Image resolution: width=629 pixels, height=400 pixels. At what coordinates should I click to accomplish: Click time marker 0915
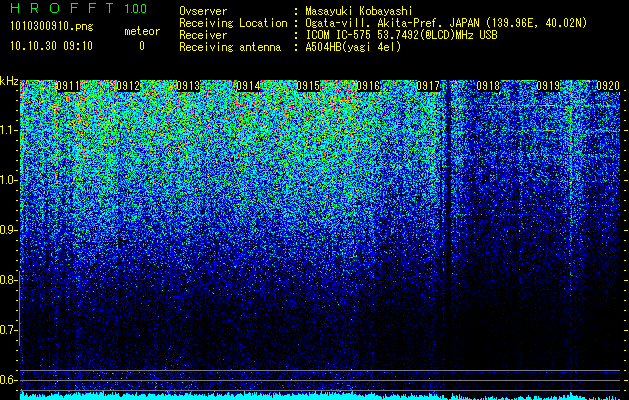click(308, 86)
